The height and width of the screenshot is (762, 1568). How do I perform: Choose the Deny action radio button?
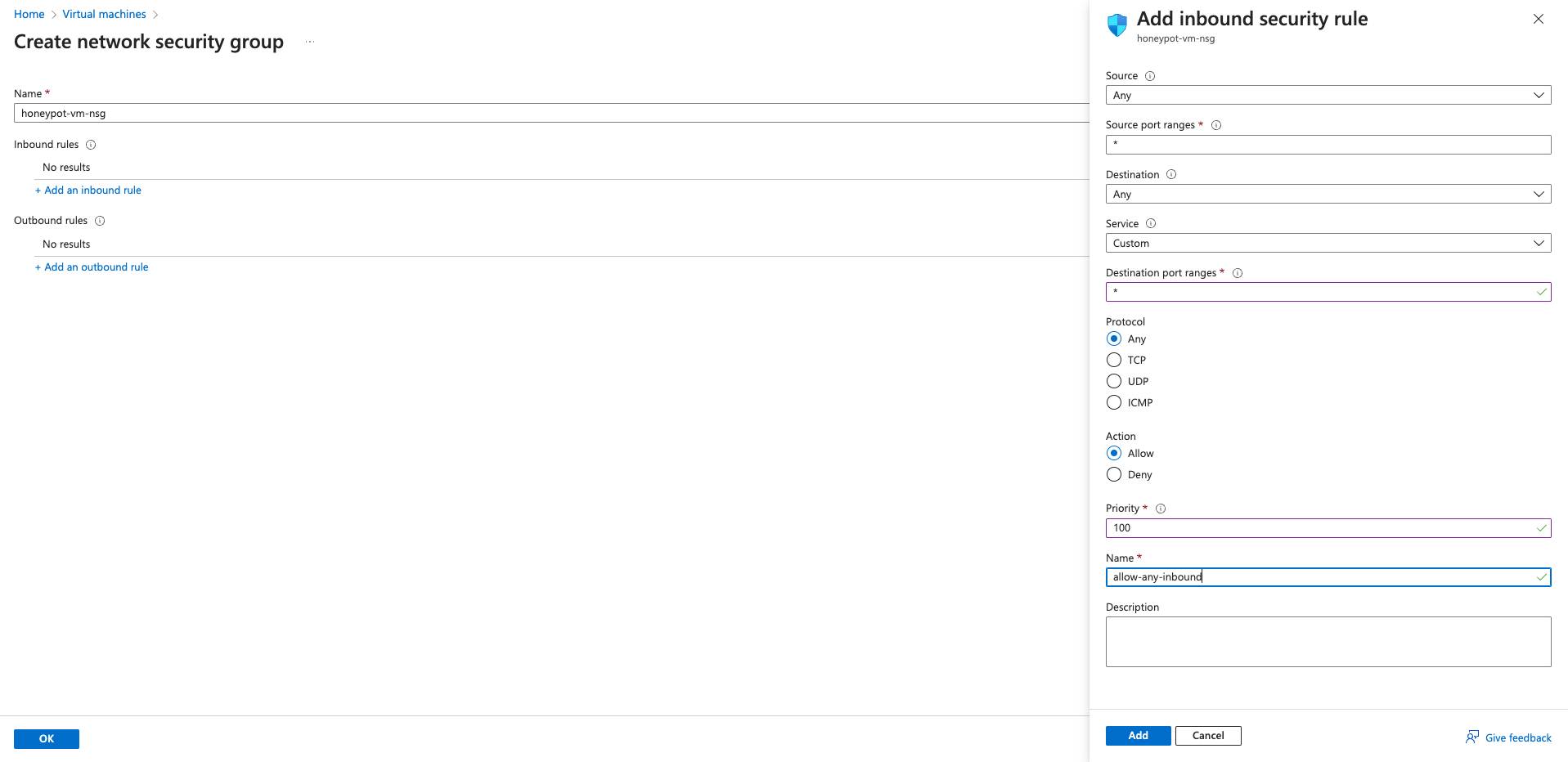(1114, 474)
